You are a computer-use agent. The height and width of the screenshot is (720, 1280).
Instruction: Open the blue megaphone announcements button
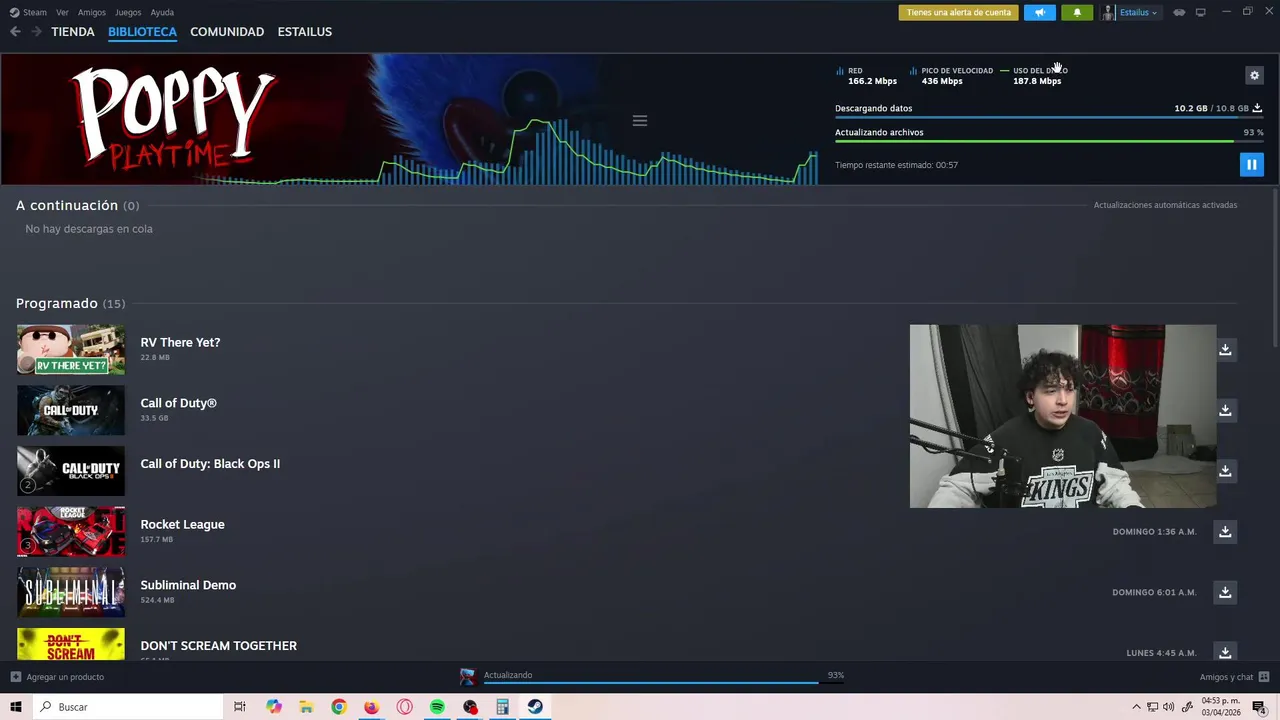pos(1040,12)
